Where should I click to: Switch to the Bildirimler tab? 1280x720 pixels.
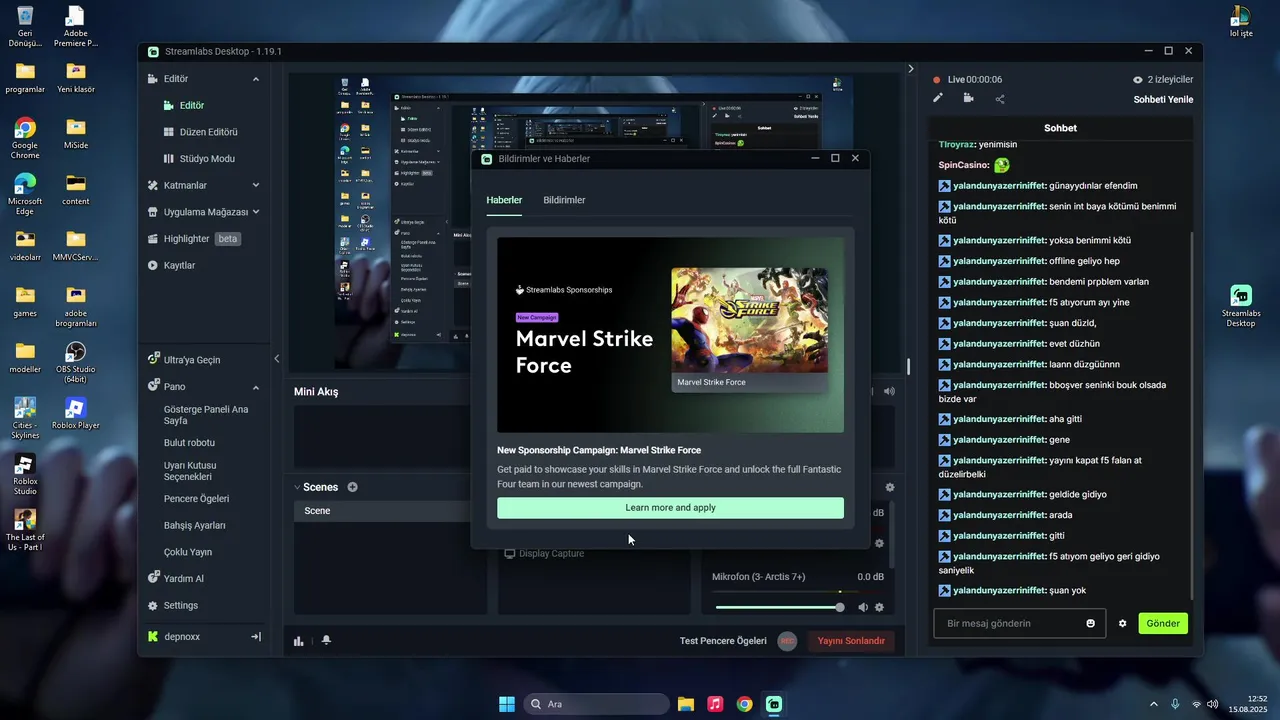[564, 200]
